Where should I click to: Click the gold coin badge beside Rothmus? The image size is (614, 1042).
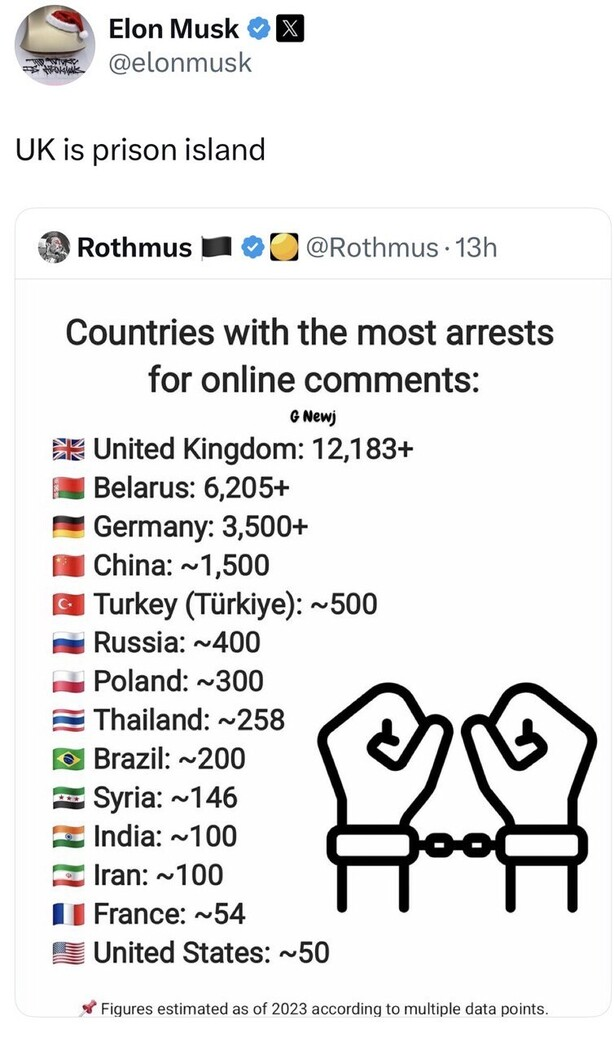284,246
